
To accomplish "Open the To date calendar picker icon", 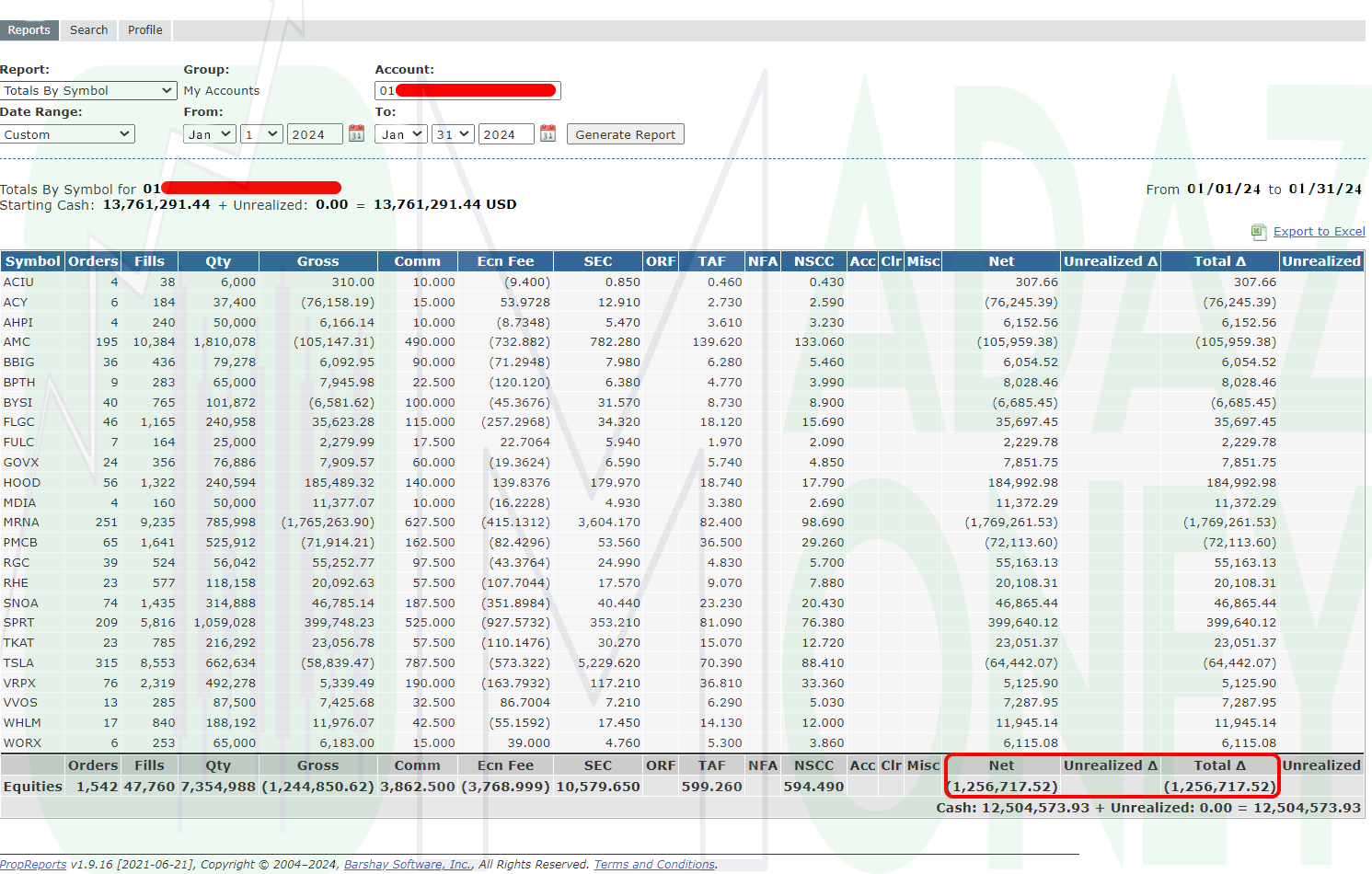I will pyautogui.click(x=548, y=134).
